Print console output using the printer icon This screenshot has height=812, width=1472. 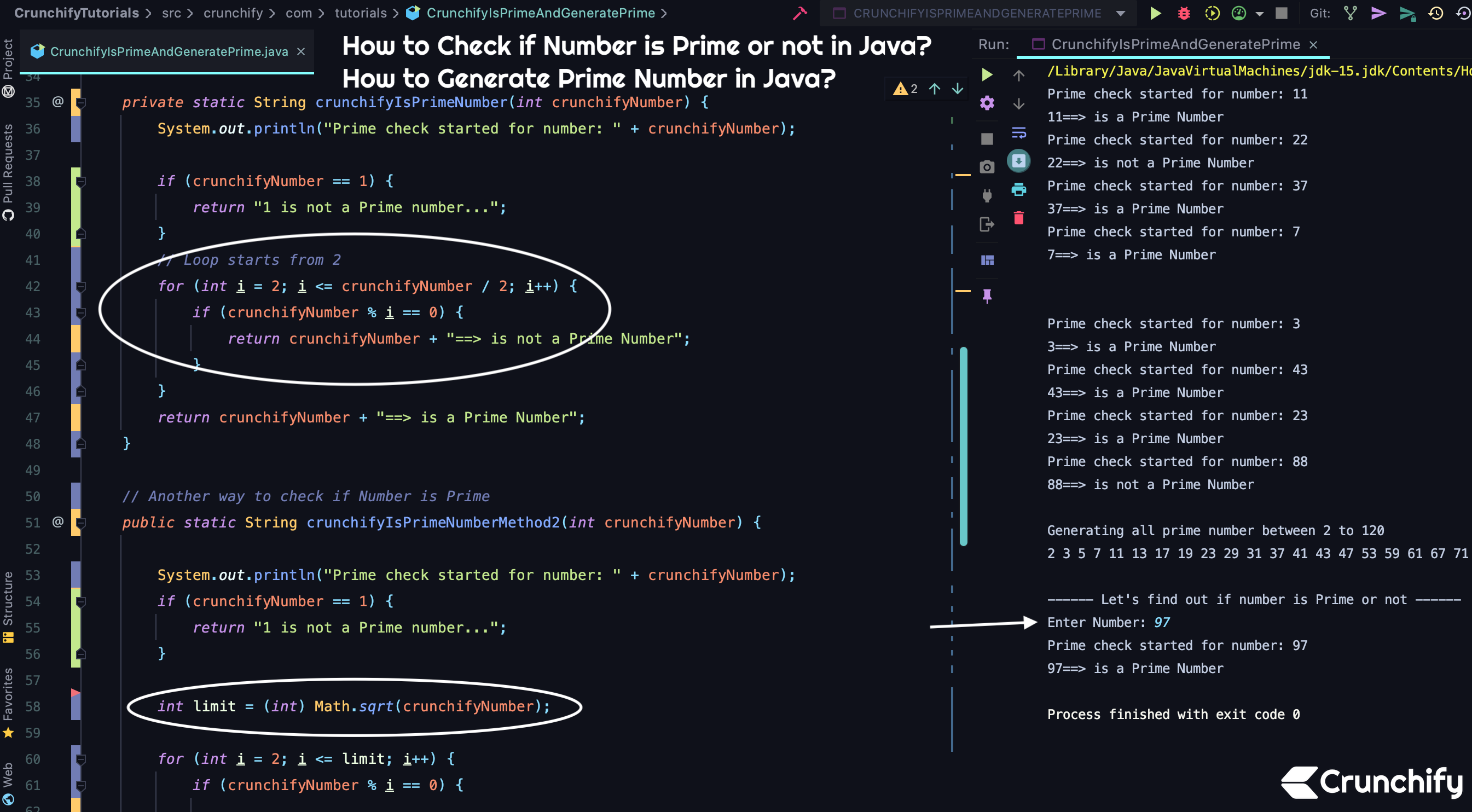pos(1019,189)
